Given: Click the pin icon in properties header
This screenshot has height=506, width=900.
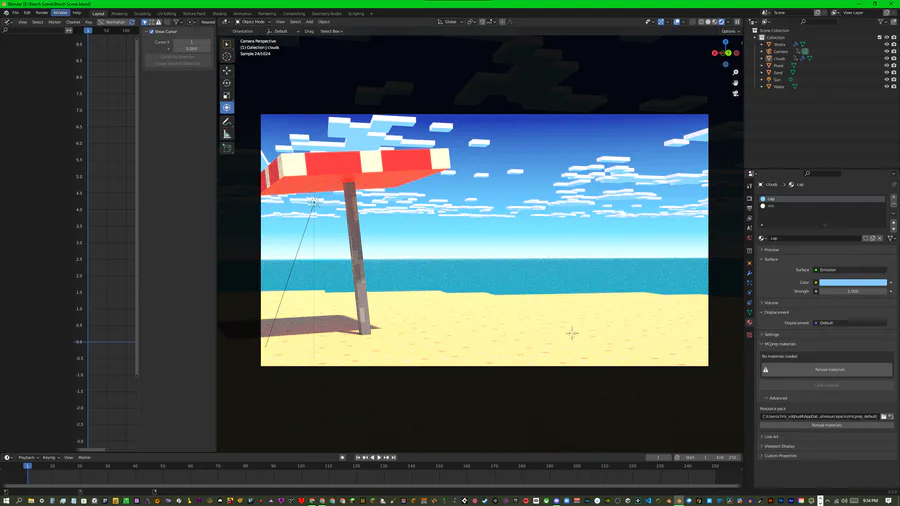Looking at the screenshot, I should click(894, 185).
